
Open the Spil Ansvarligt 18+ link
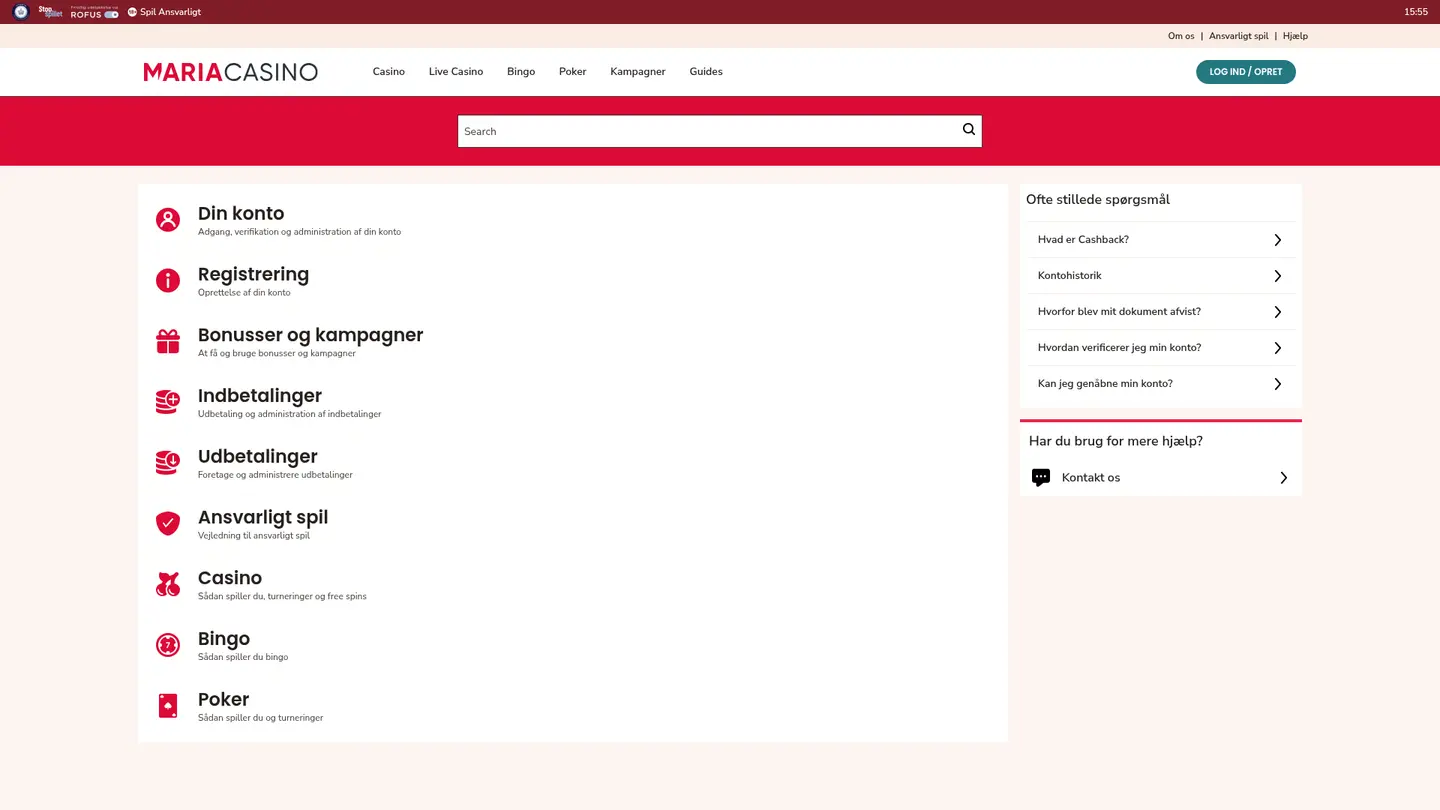click(x=164, y=12)
